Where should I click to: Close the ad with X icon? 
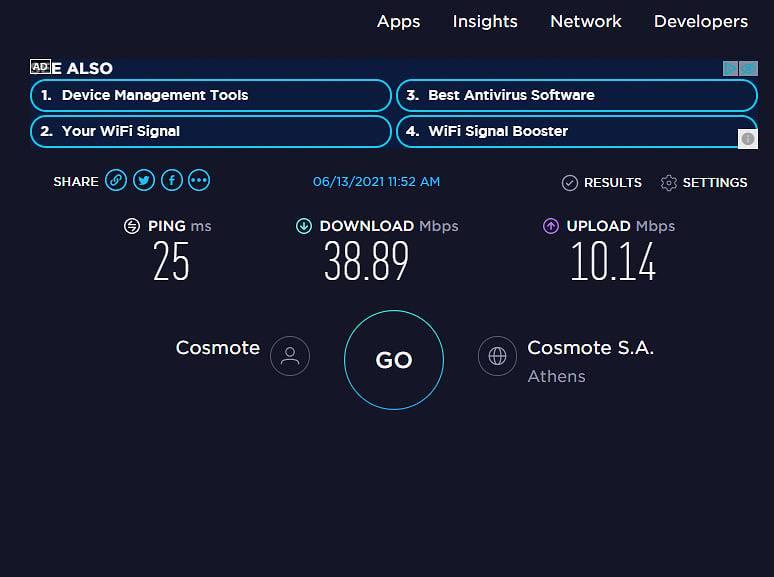(x=748, y=68)
